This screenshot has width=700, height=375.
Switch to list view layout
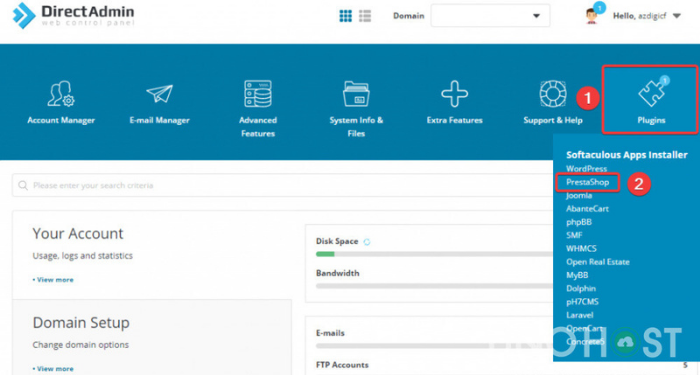coord(365,16)
